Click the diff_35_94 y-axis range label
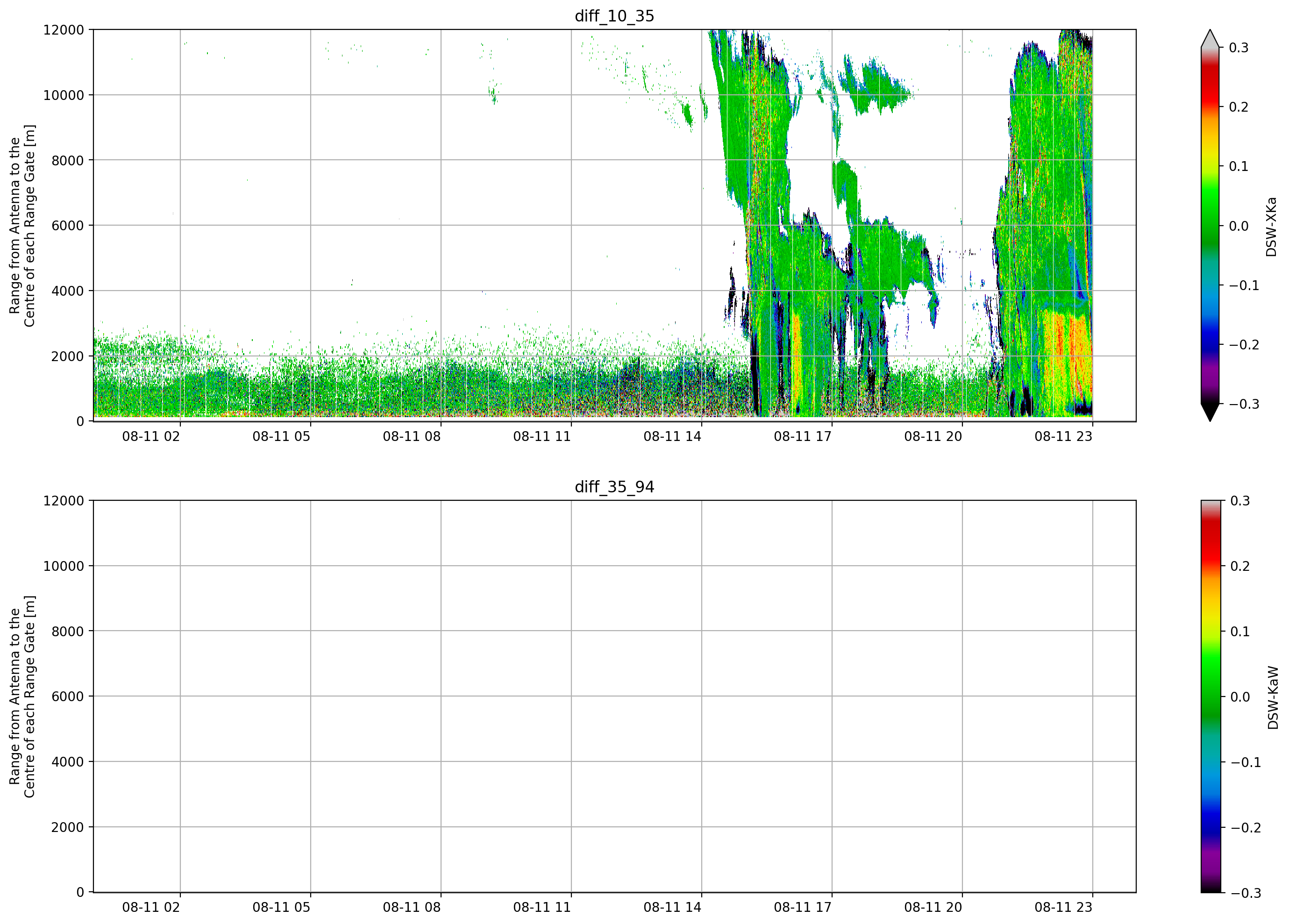The height and width of the screenshot is (924, 1289). coord(22,697)
